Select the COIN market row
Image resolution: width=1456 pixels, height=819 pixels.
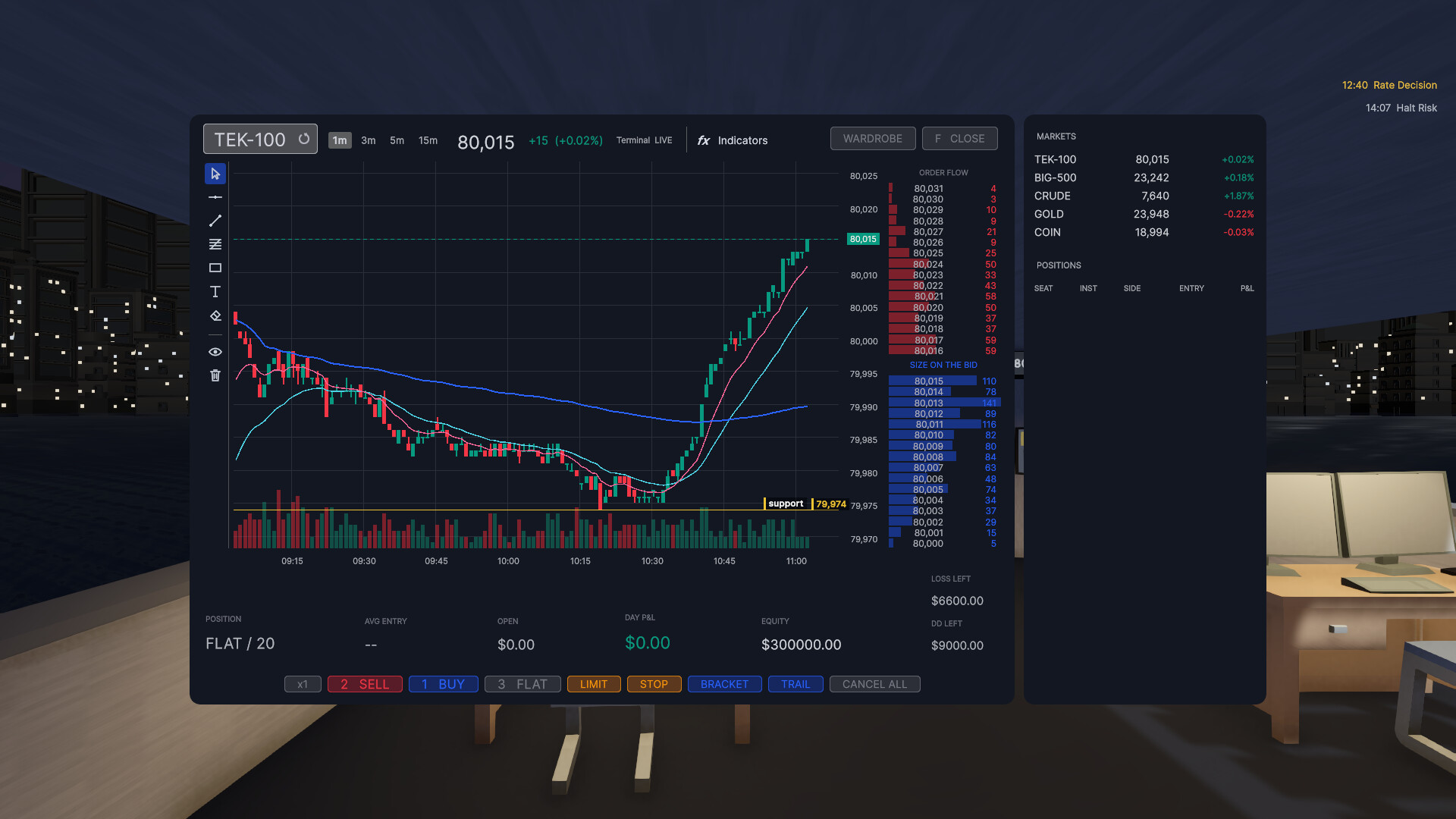(1144, 232)
